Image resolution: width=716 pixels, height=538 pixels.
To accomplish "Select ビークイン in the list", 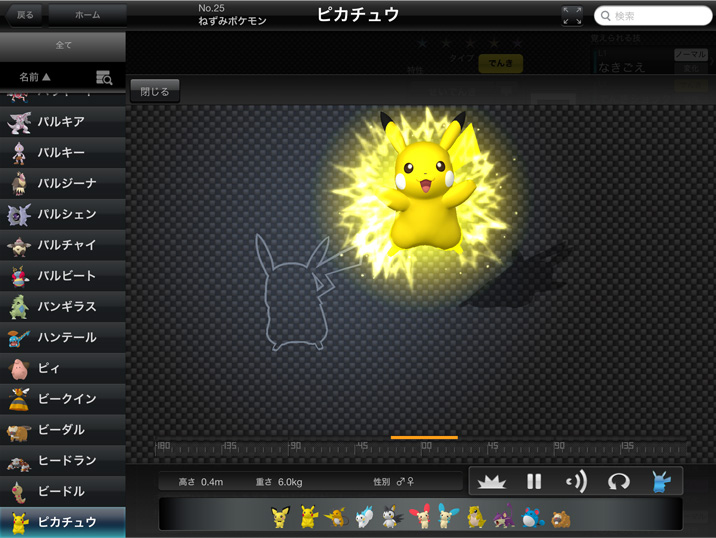I will pyautogui.click(x=63, y=399).
